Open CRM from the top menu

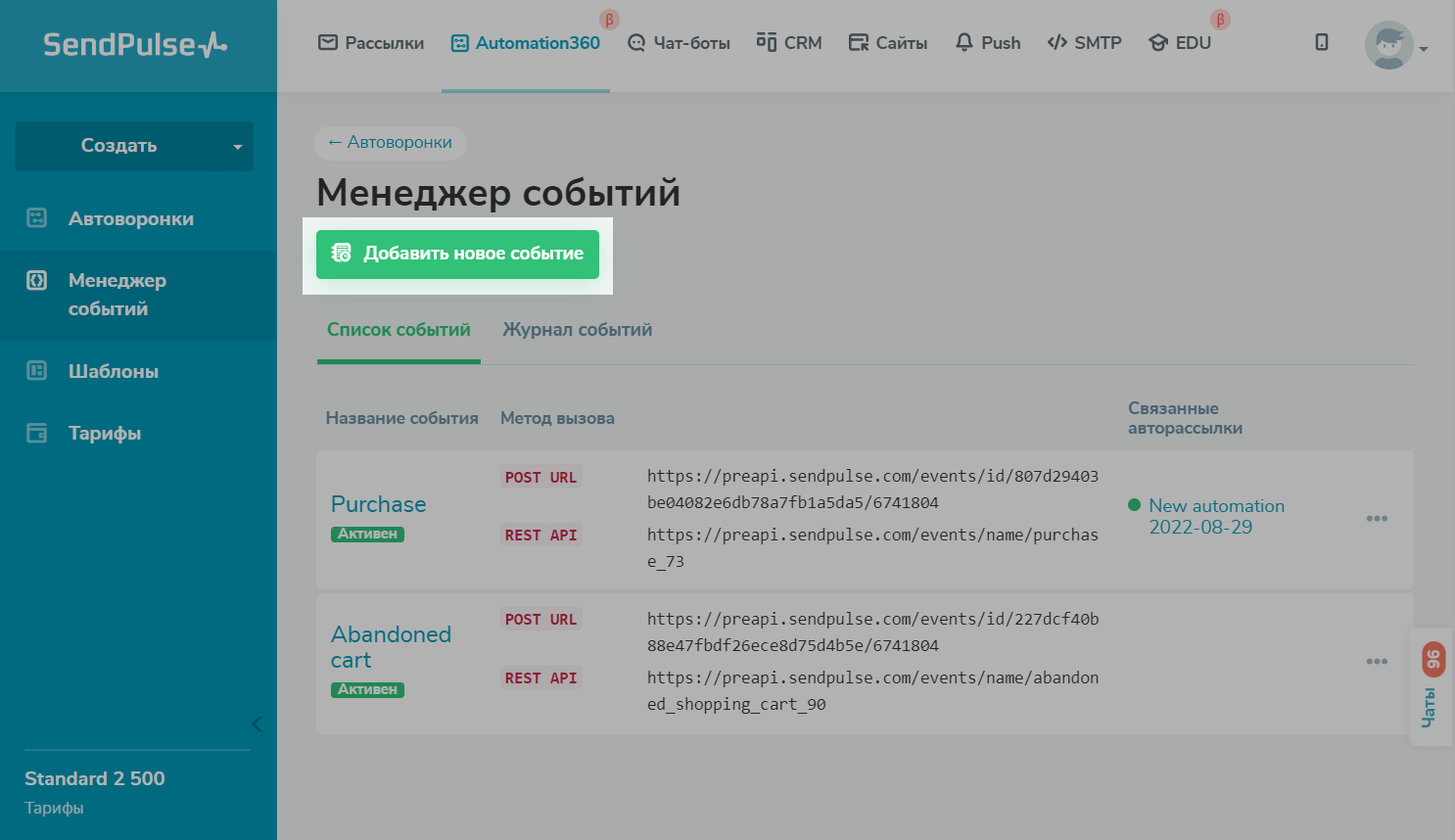coord(789,43)
